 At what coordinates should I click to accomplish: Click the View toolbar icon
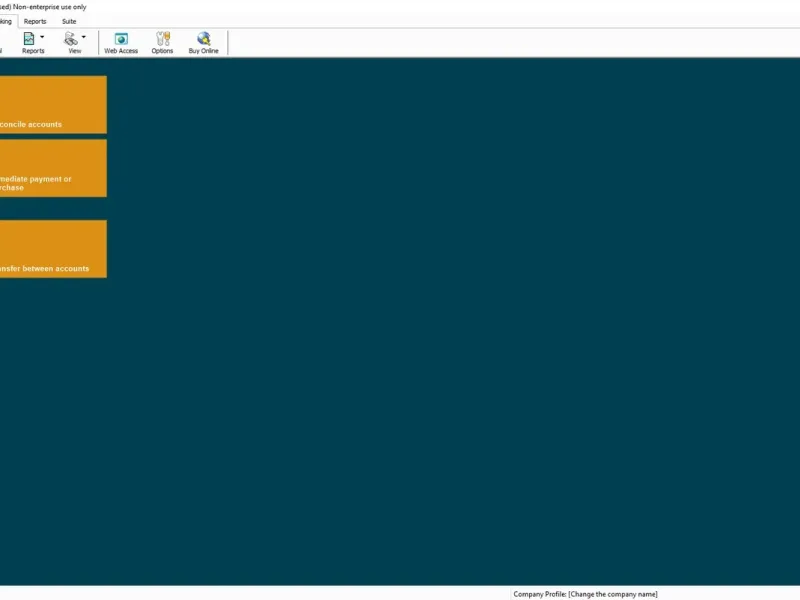[70, 43]
